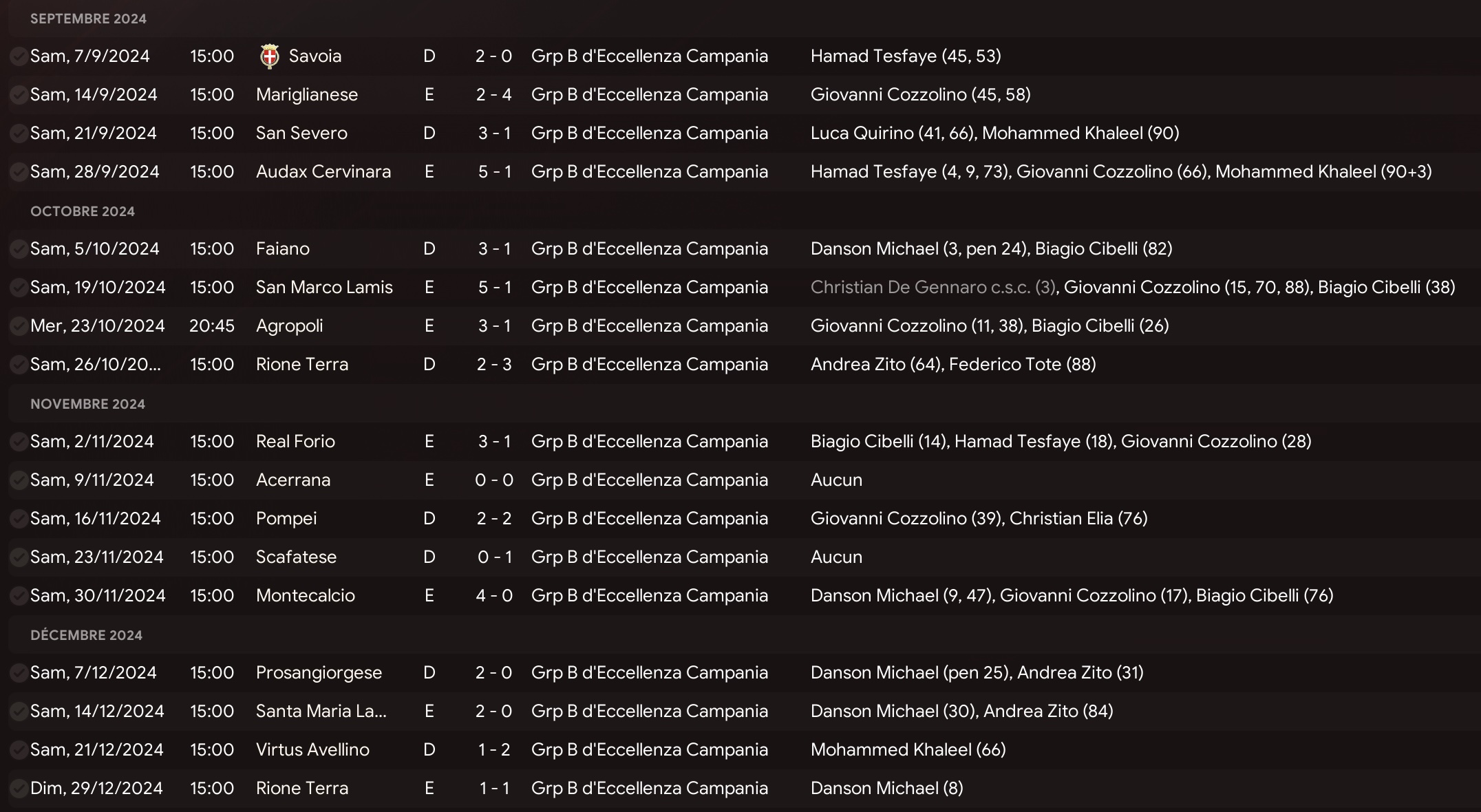This screenshot has height=812, width=1481.
Task: Click the D venue marker in the Prosangiorgese row
Action: point(429,673)
